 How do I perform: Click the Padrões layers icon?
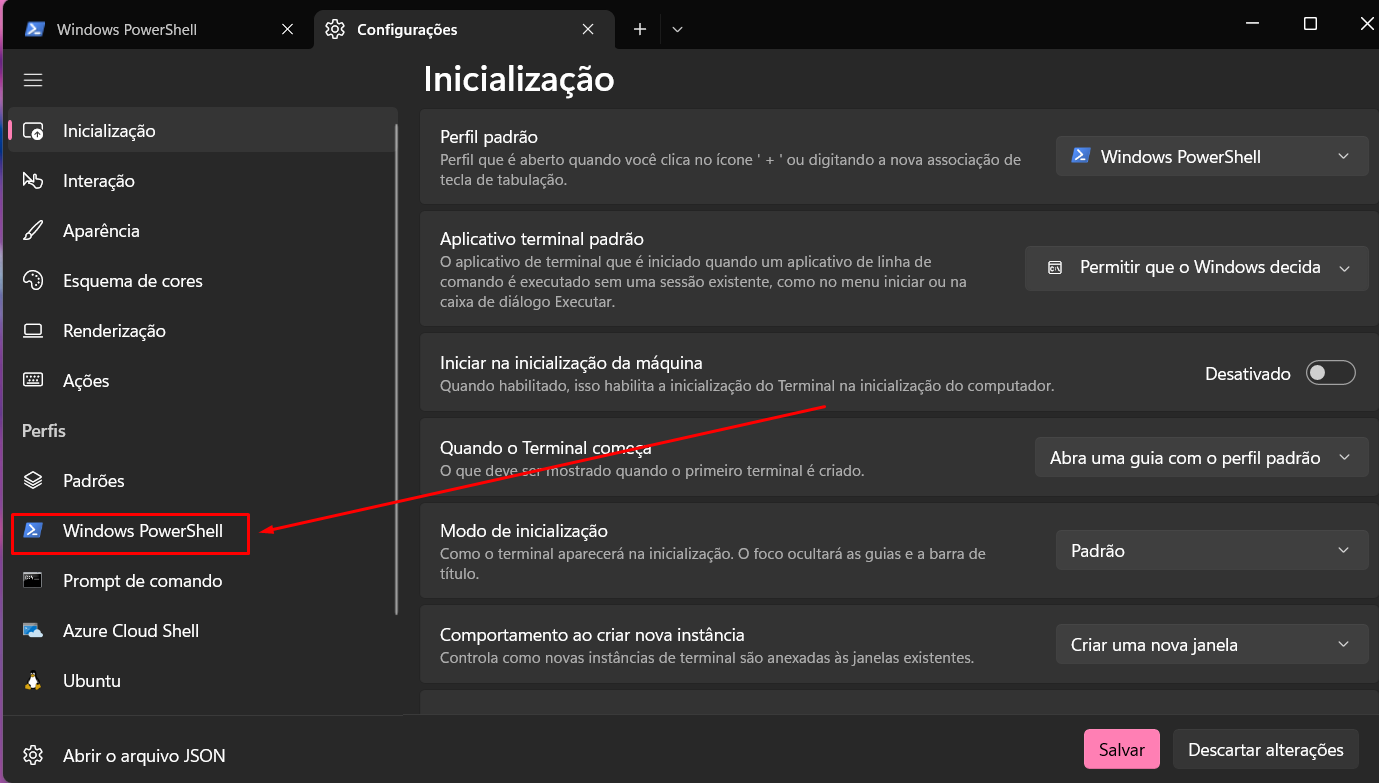(x=33, y=481)
